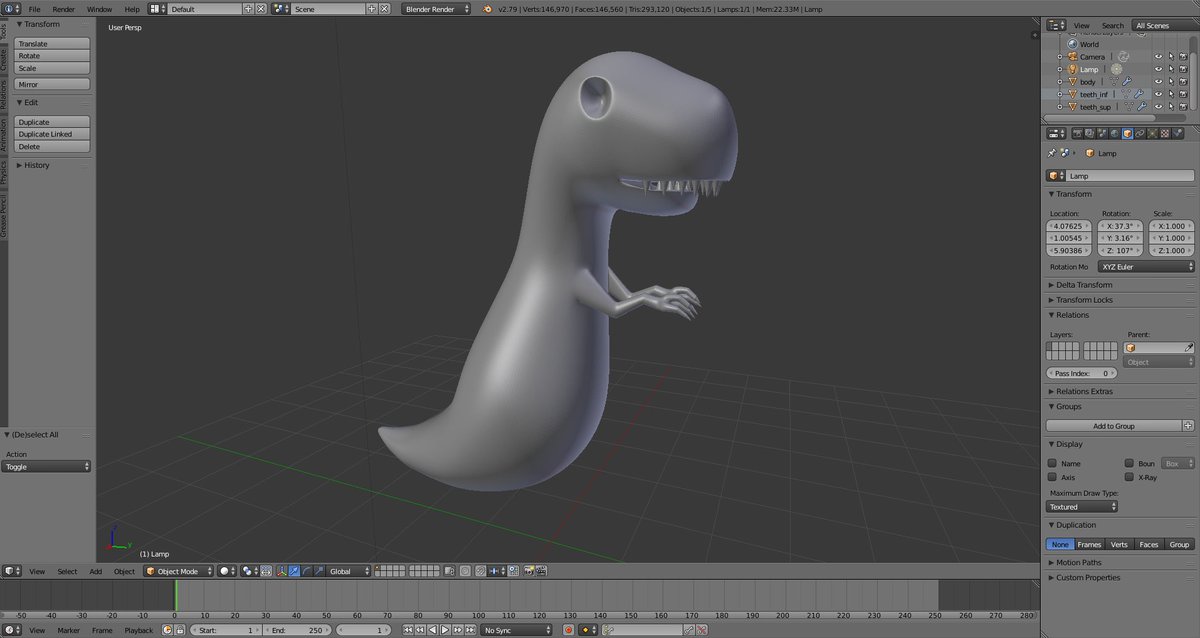Screen dimensions: 1200x638
Task: Open the Toggle action dropdown
Action: (x=47, y=467)
